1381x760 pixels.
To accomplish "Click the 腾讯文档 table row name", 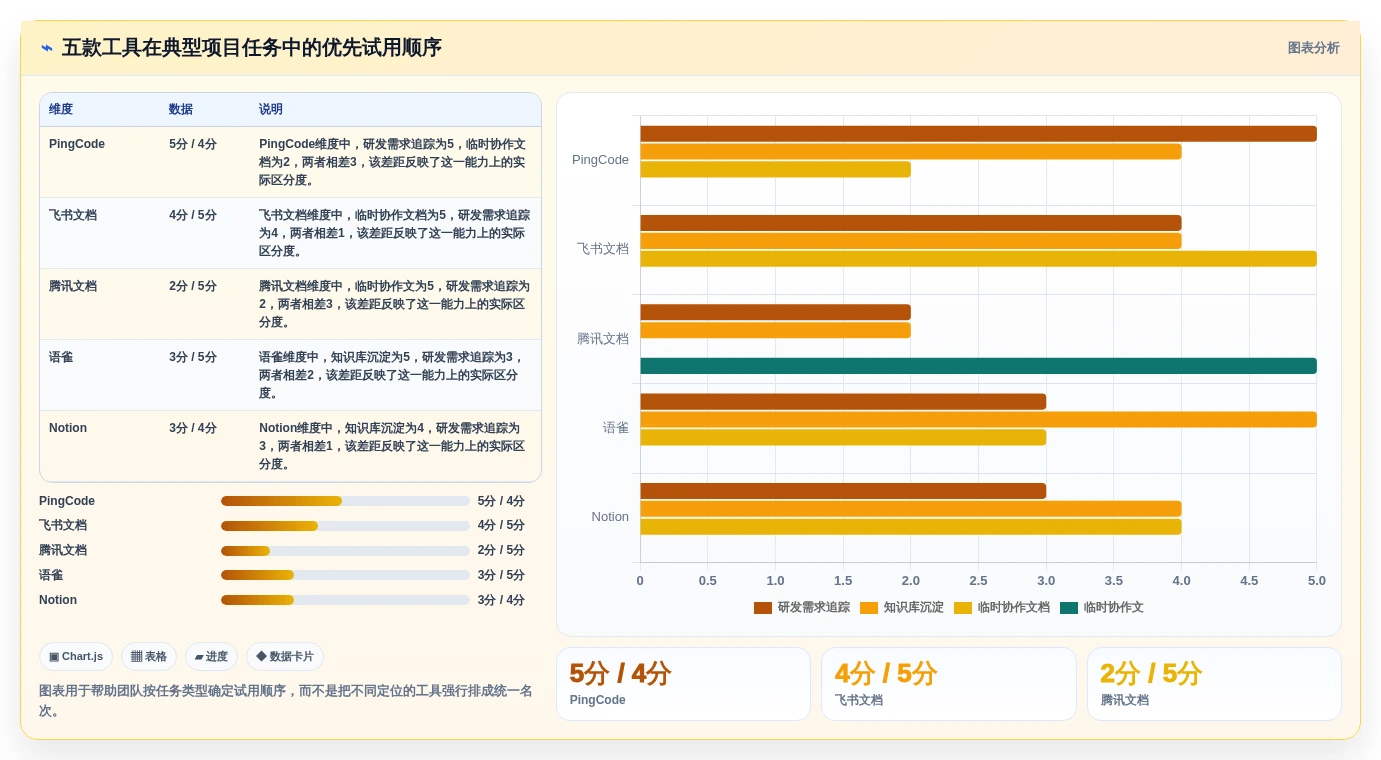I will pos(73,286).
